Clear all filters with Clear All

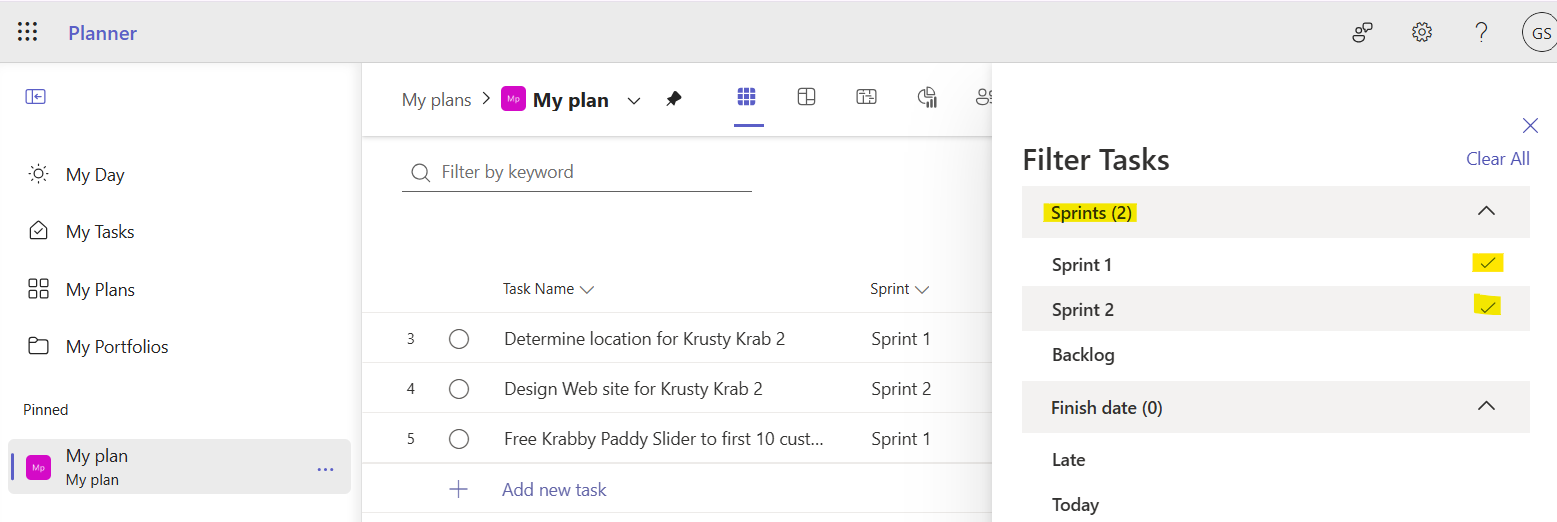pos(1497,159)
